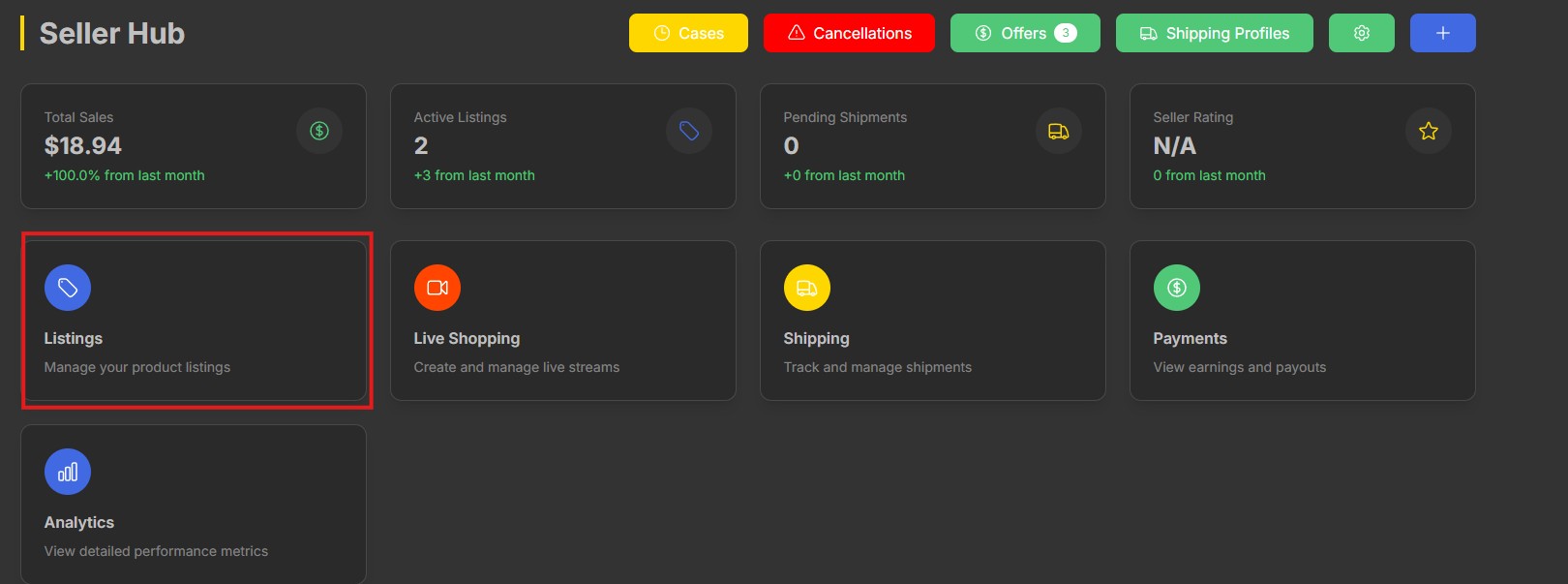Screen dimensions: 1568x584
Task: Click '+100.0% from last month' text
Action: (124, 175)
